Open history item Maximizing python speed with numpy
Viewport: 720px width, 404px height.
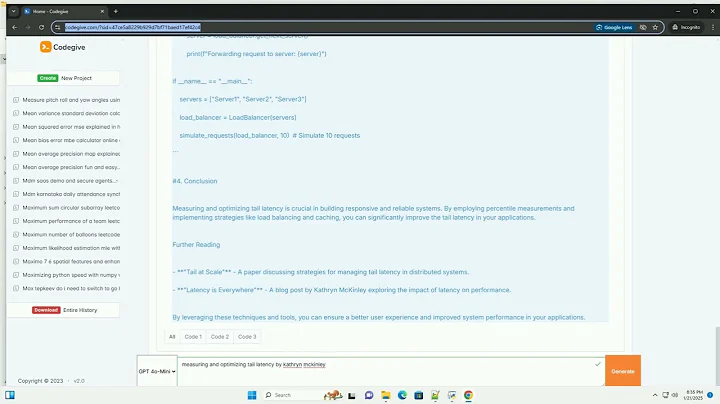click(71, 275)
